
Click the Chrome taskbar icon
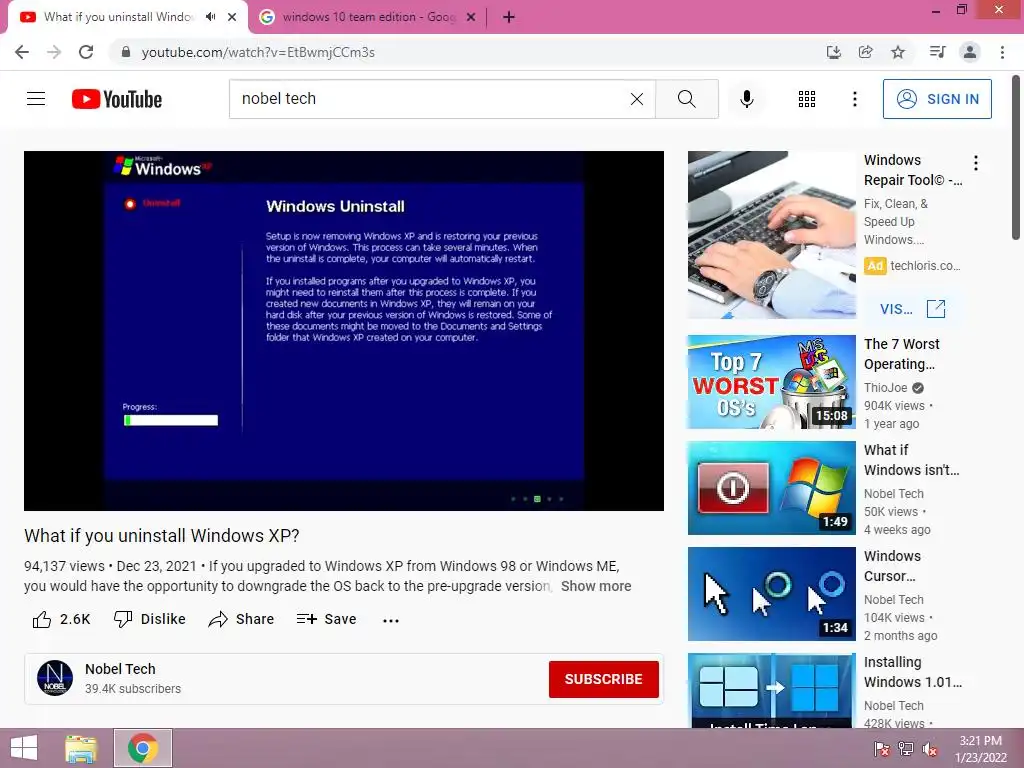click(x=143, y=748)
